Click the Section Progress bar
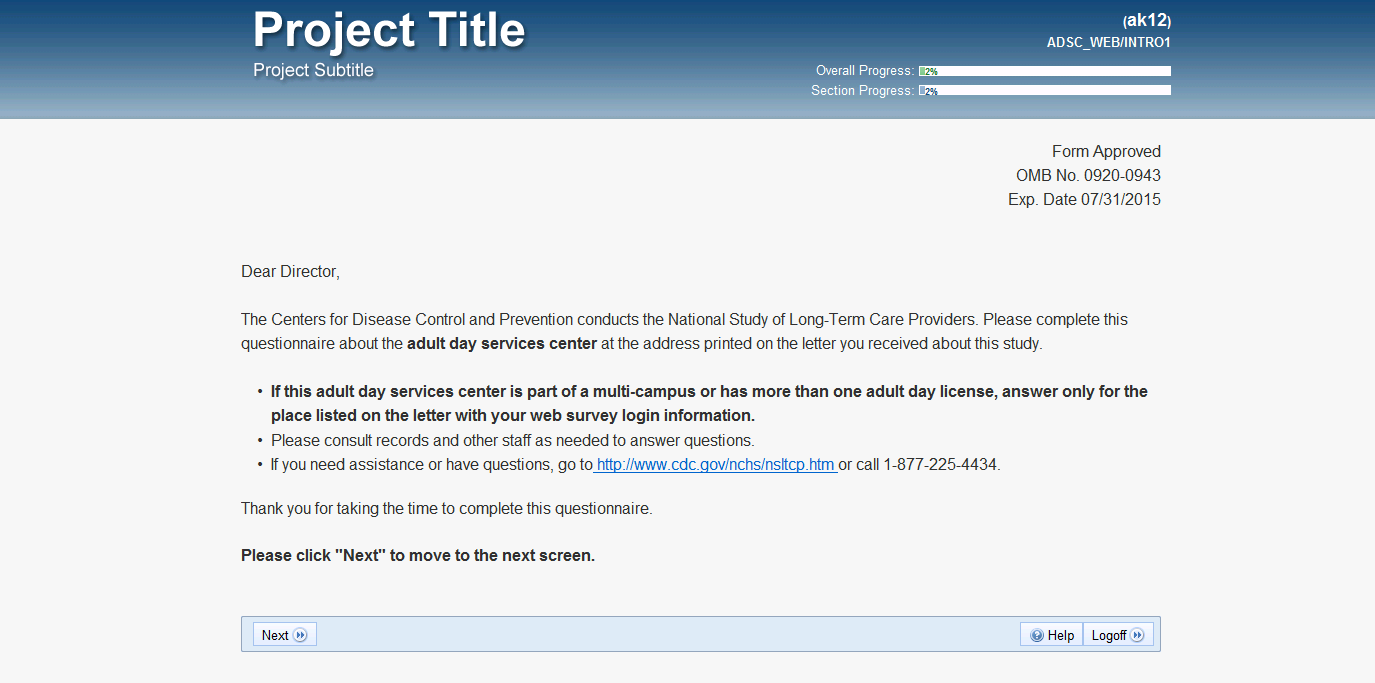 click(1044, 91)
